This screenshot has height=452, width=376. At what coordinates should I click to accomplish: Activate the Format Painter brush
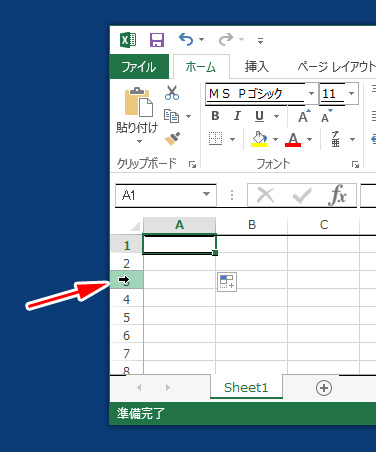click(x=172, y=139)
